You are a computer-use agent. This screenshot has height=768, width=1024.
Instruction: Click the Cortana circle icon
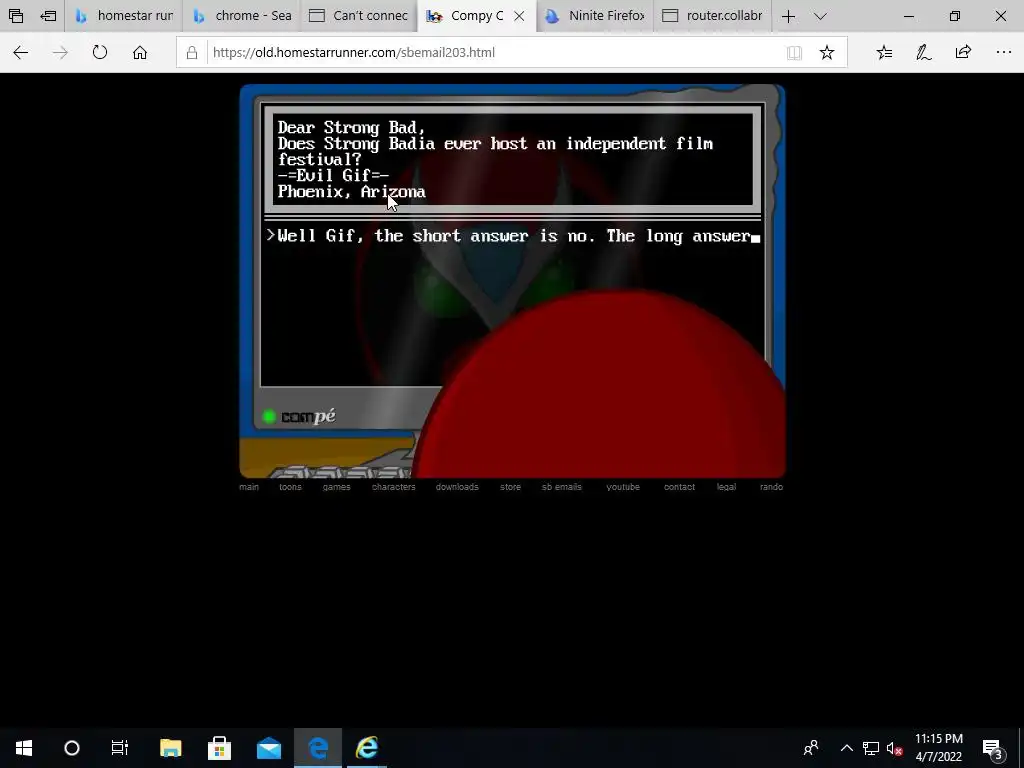pyautogui.click(x=72, y=748)
